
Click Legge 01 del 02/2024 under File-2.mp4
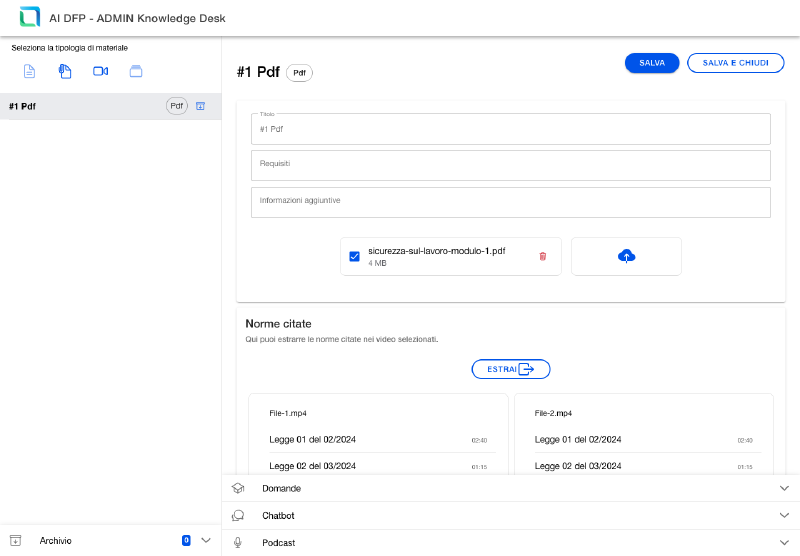pos(578,440)
